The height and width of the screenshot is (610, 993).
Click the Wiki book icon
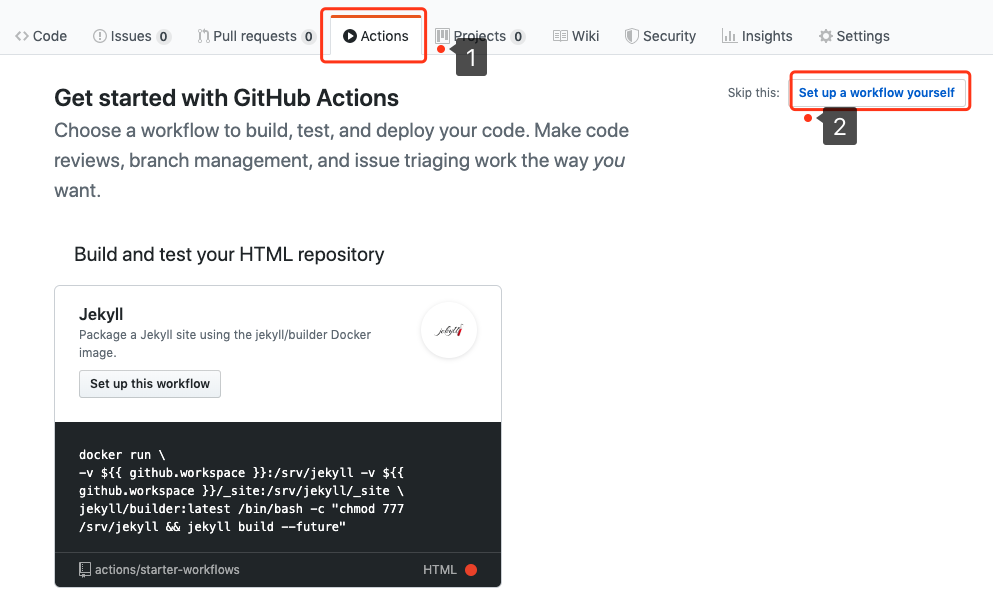click(x=560, y=36)
